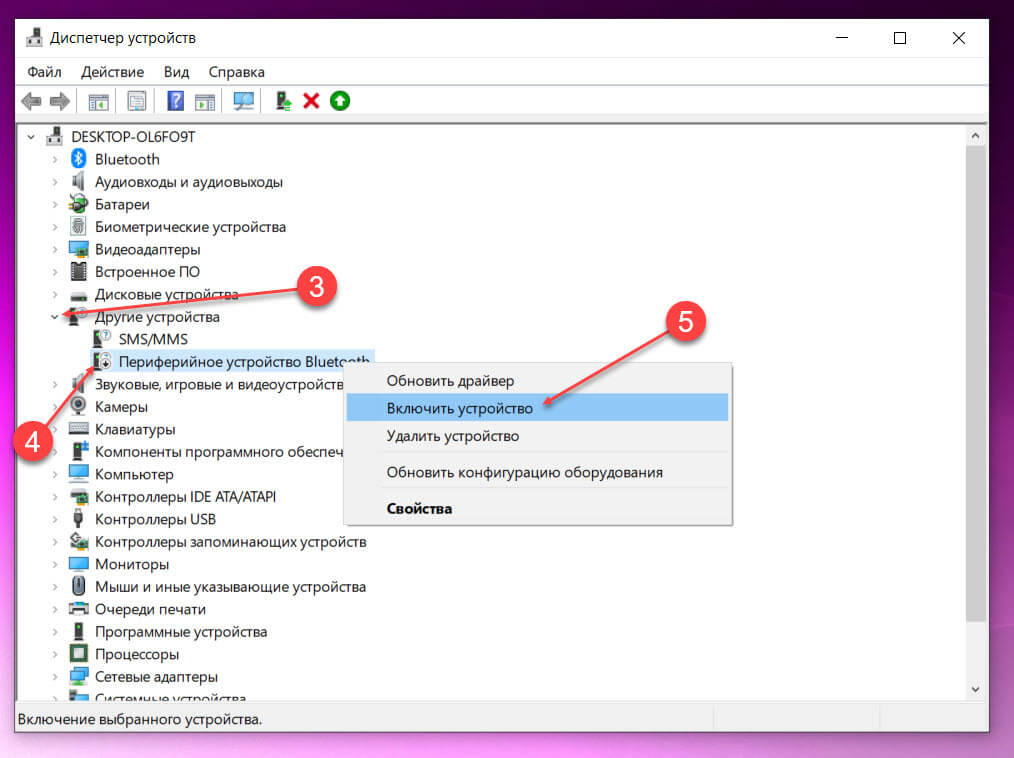Open Свойства from context menu
The width and height of the screenshot is (1014, 758).
537,508
